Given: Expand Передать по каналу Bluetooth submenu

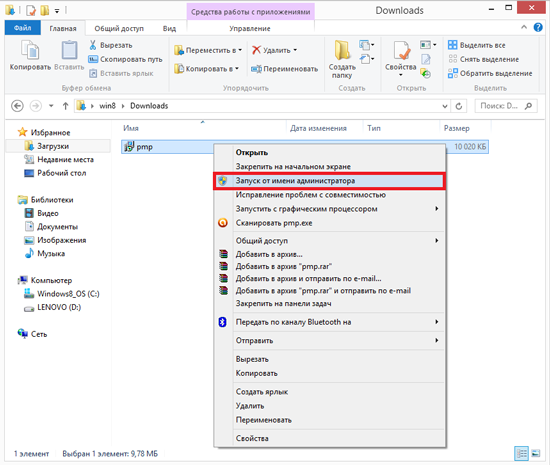Looking at the screenshot, I should [330, 322].
